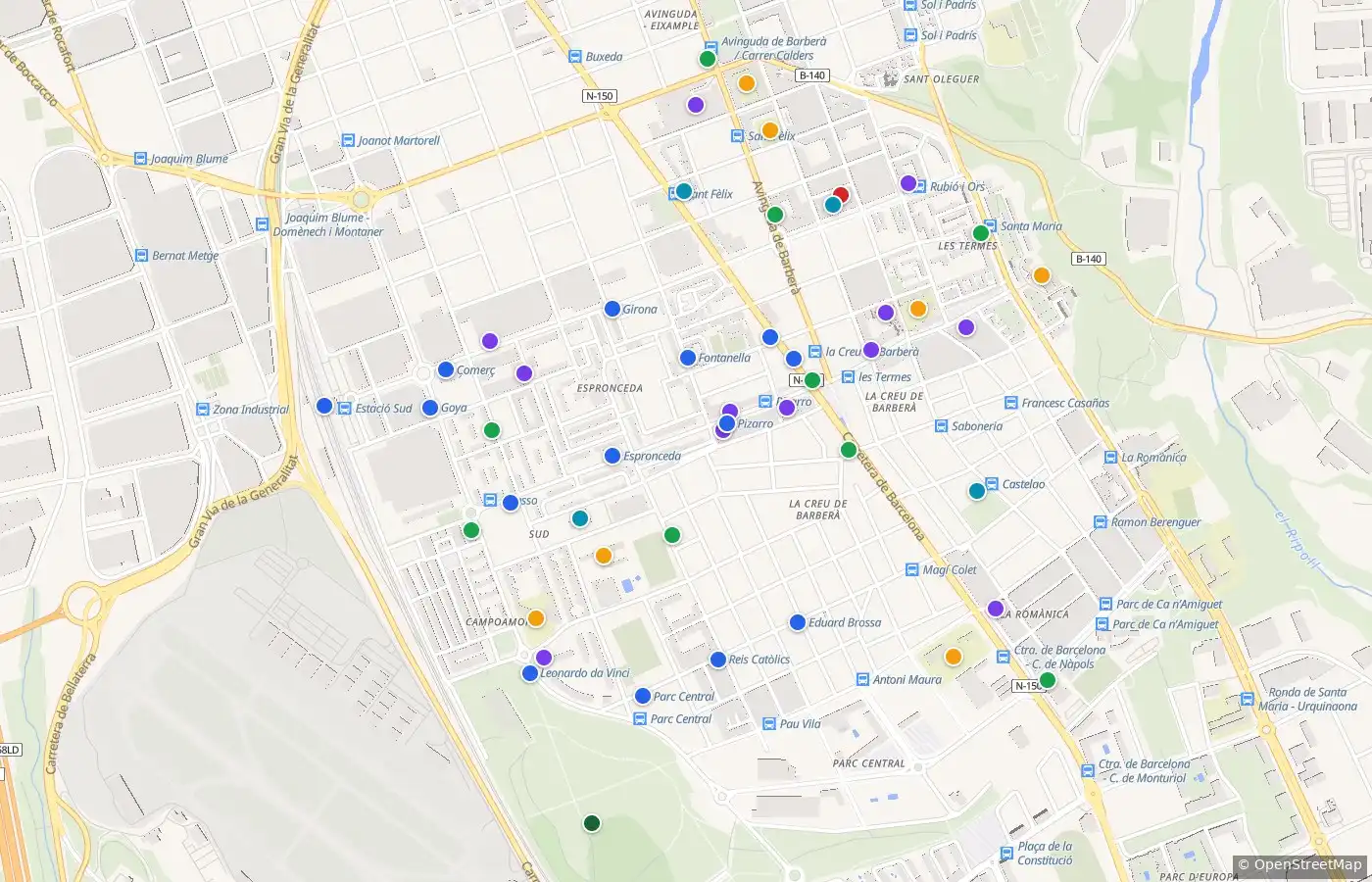Click the LES TERMES neighborhood label
Screen dimensions: 1372x882
point(967,246)
